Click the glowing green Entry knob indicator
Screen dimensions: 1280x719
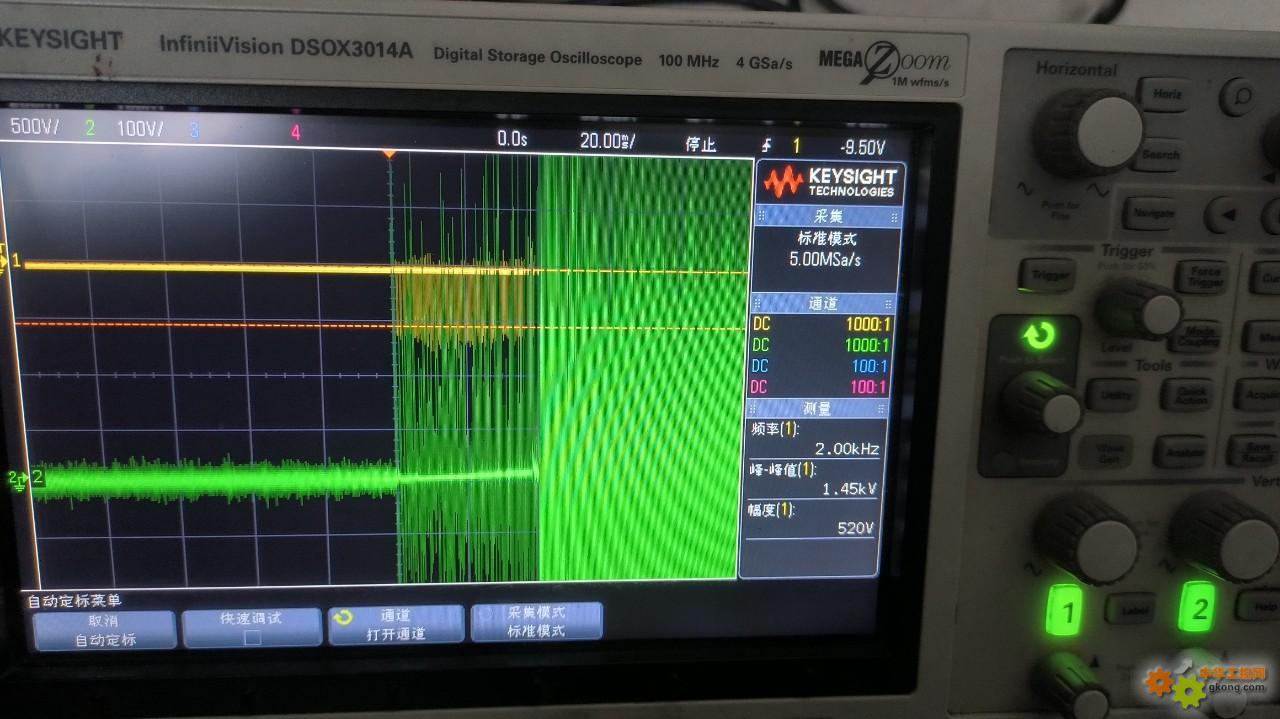pos(1038,335)
